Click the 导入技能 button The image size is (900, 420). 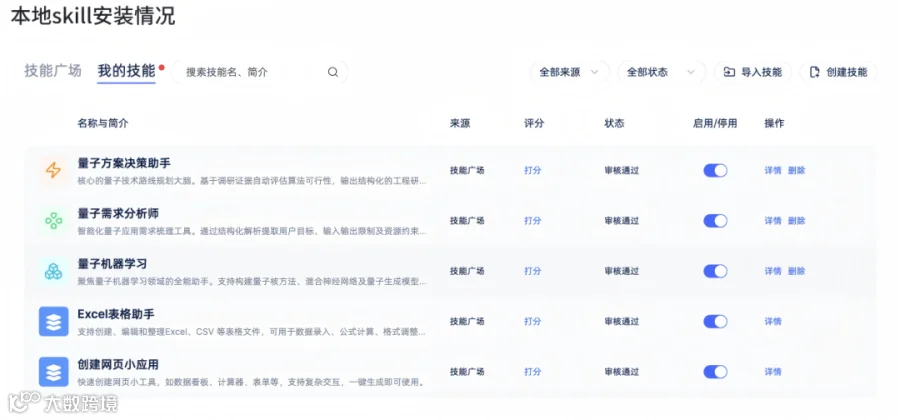(752, 72)
